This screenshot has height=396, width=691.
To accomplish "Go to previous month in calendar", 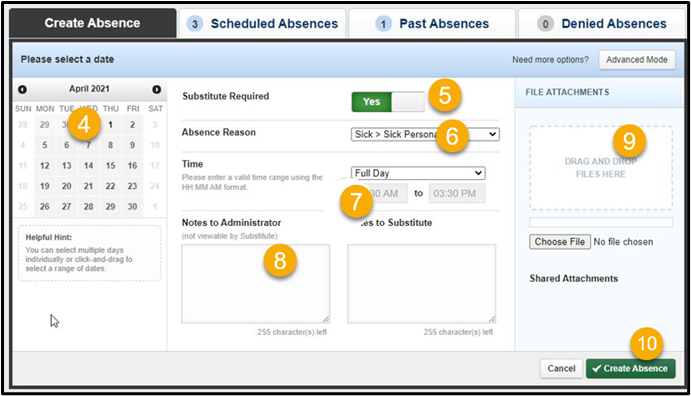I will pos(22,89).
